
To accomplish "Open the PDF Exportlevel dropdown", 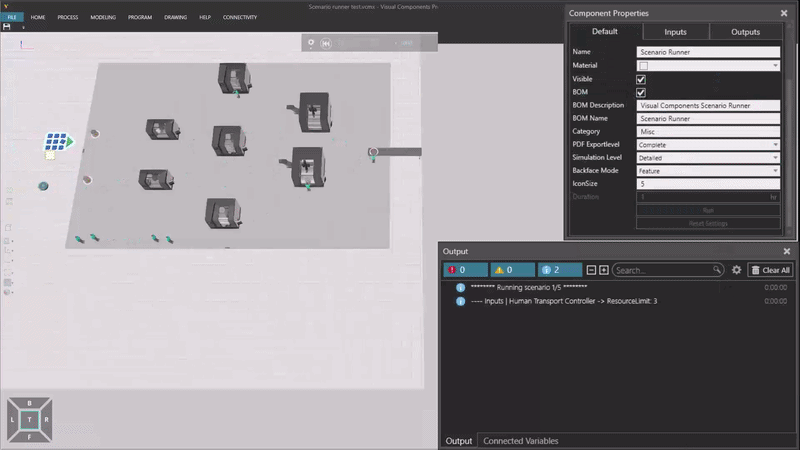I will coord(708,145).
